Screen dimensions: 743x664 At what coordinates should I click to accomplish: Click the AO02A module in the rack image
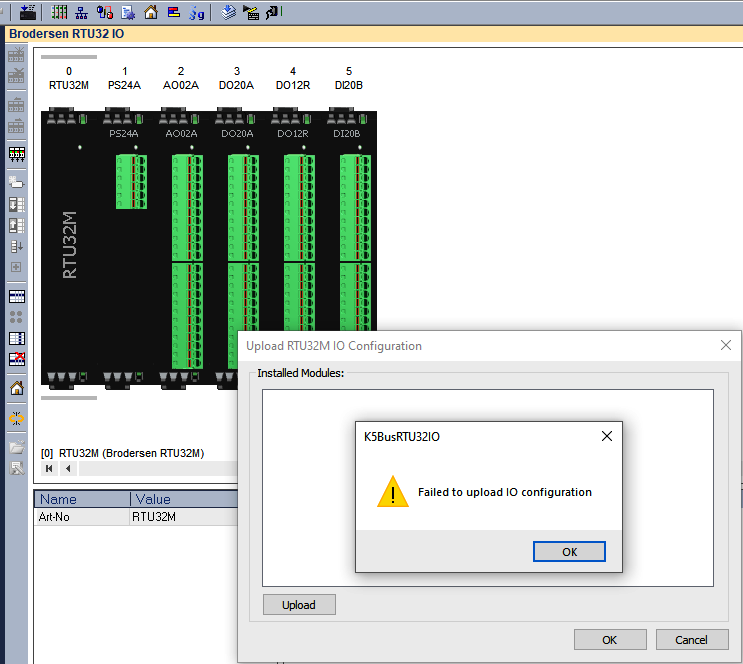tap(181, 246)
